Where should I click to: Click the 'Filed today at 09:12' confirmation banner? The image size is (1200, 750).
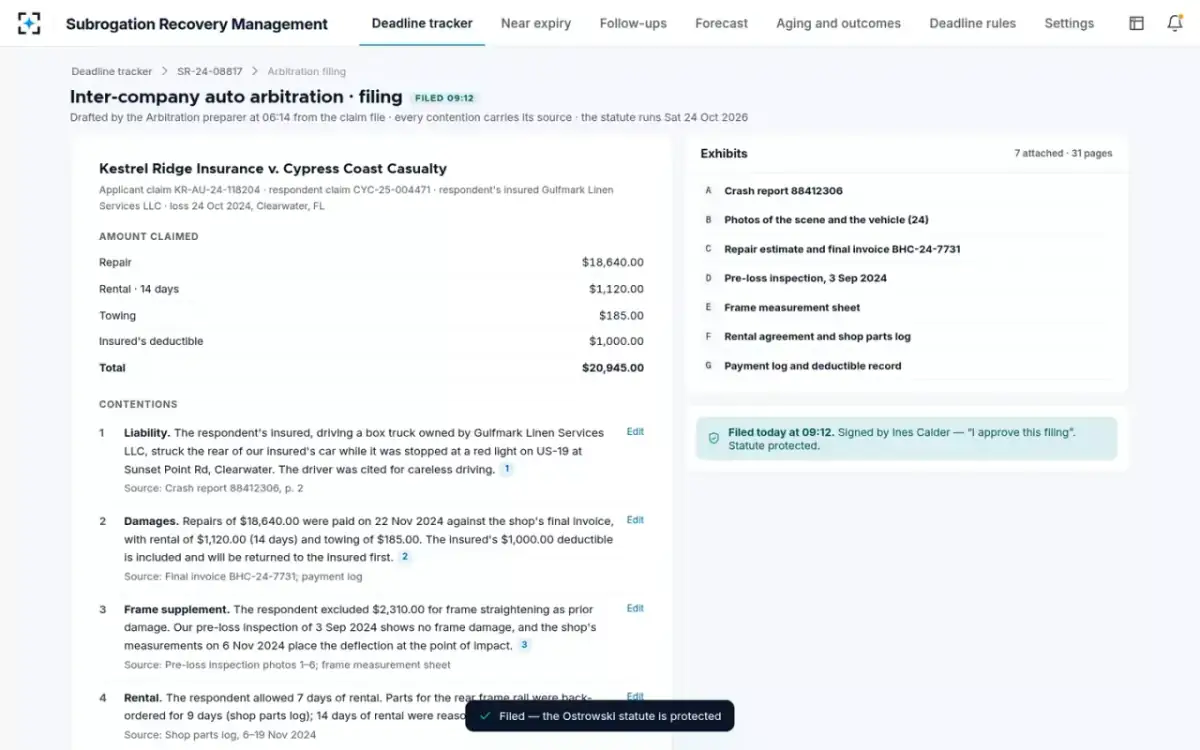(906, 438)
